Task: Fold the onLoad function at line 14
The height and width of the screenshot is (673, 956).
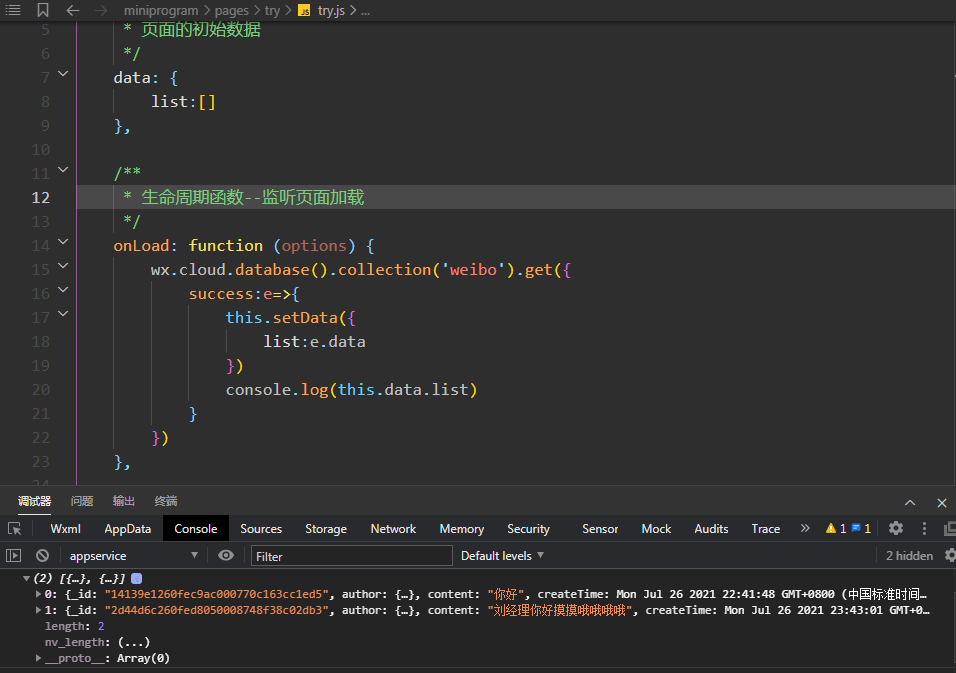Action: pos(63,242)
